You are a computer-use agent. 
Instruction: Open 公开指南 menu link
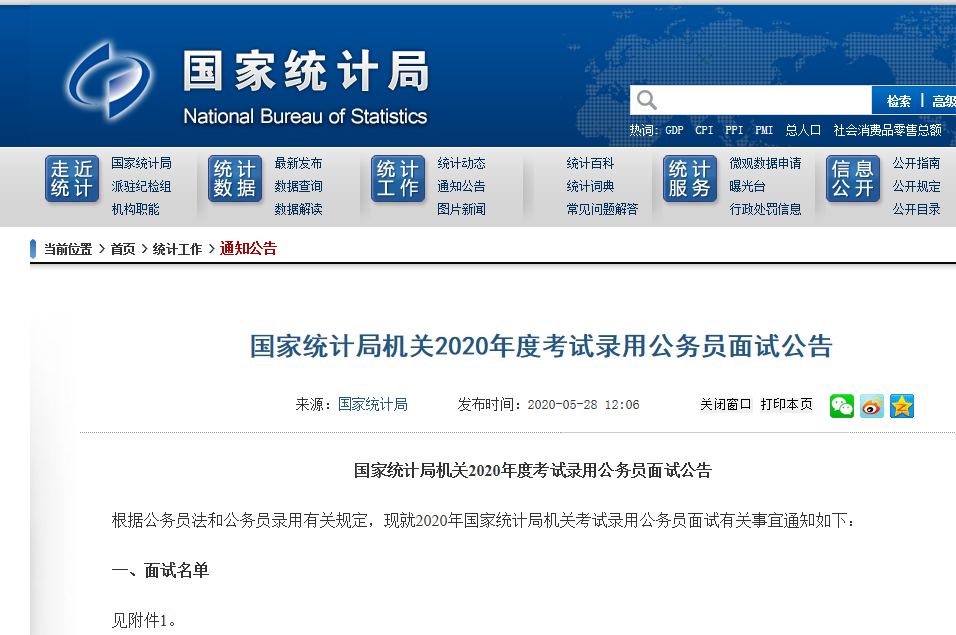pyautogui.click(x=916, y=163)
